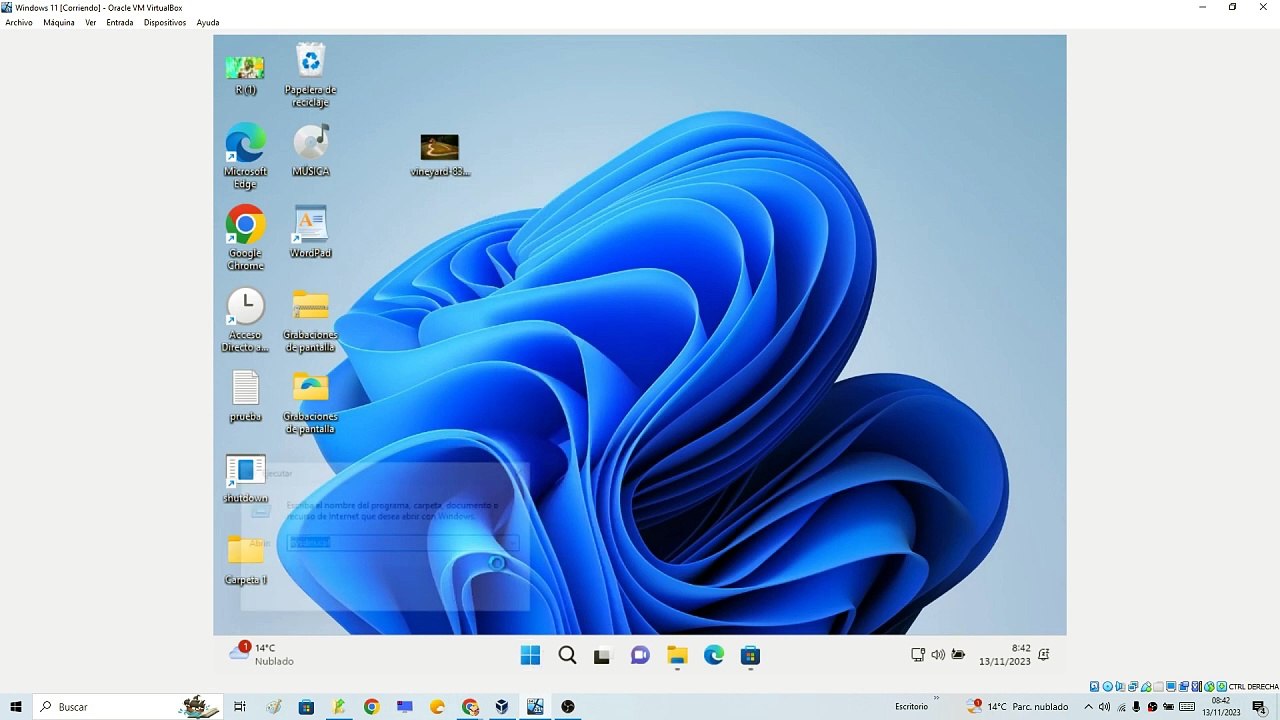Click VirtualBox optical disk status icon
The height and width of the screenshot is (720, 1280).
(x=1108, y=687)
